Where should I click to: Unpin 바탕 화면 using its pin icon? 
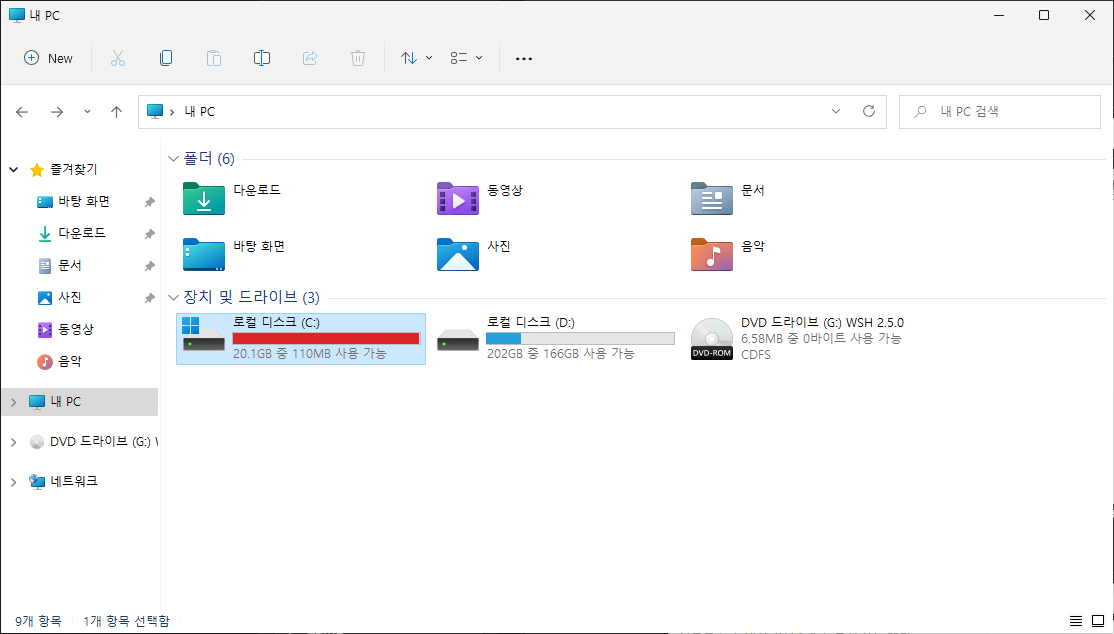pyautogui.click(x=149, y=203)
